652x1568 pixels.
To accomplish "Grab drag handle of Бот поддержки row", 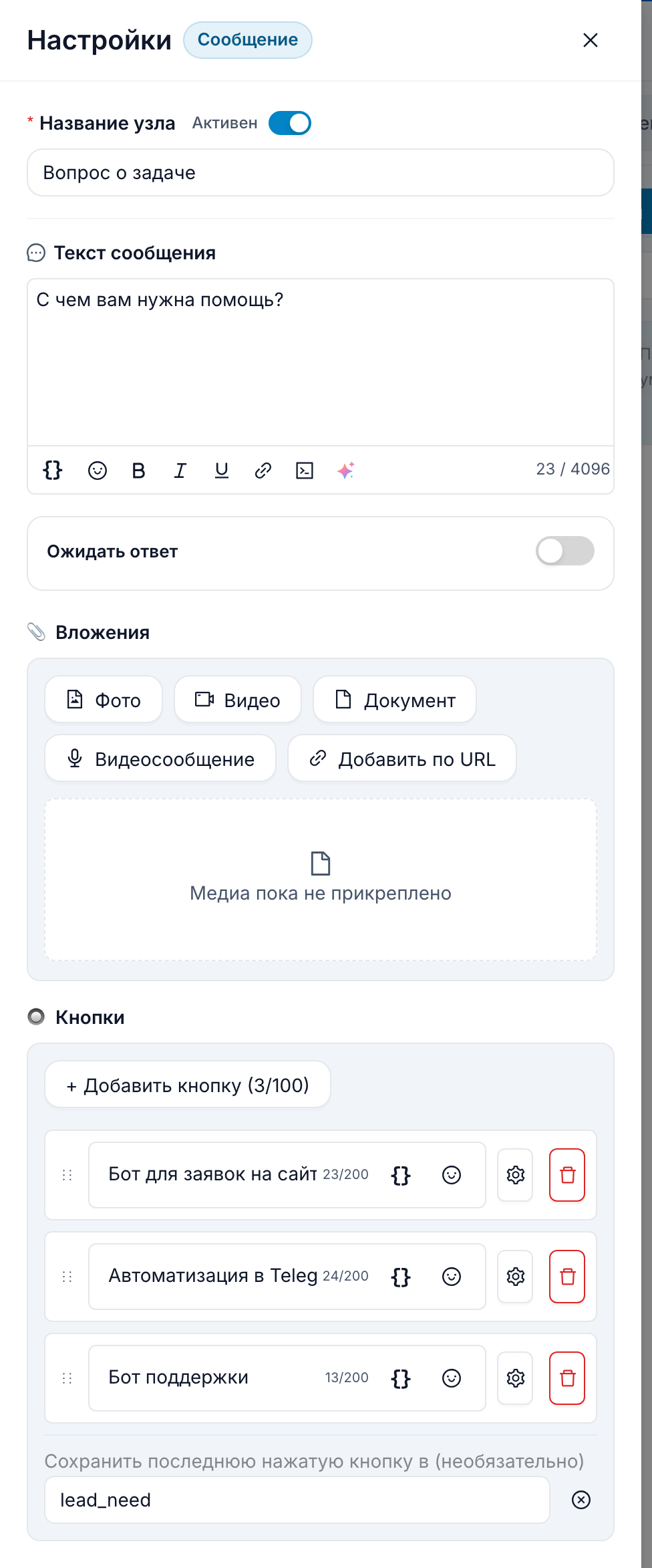I will pos(67,1378).
